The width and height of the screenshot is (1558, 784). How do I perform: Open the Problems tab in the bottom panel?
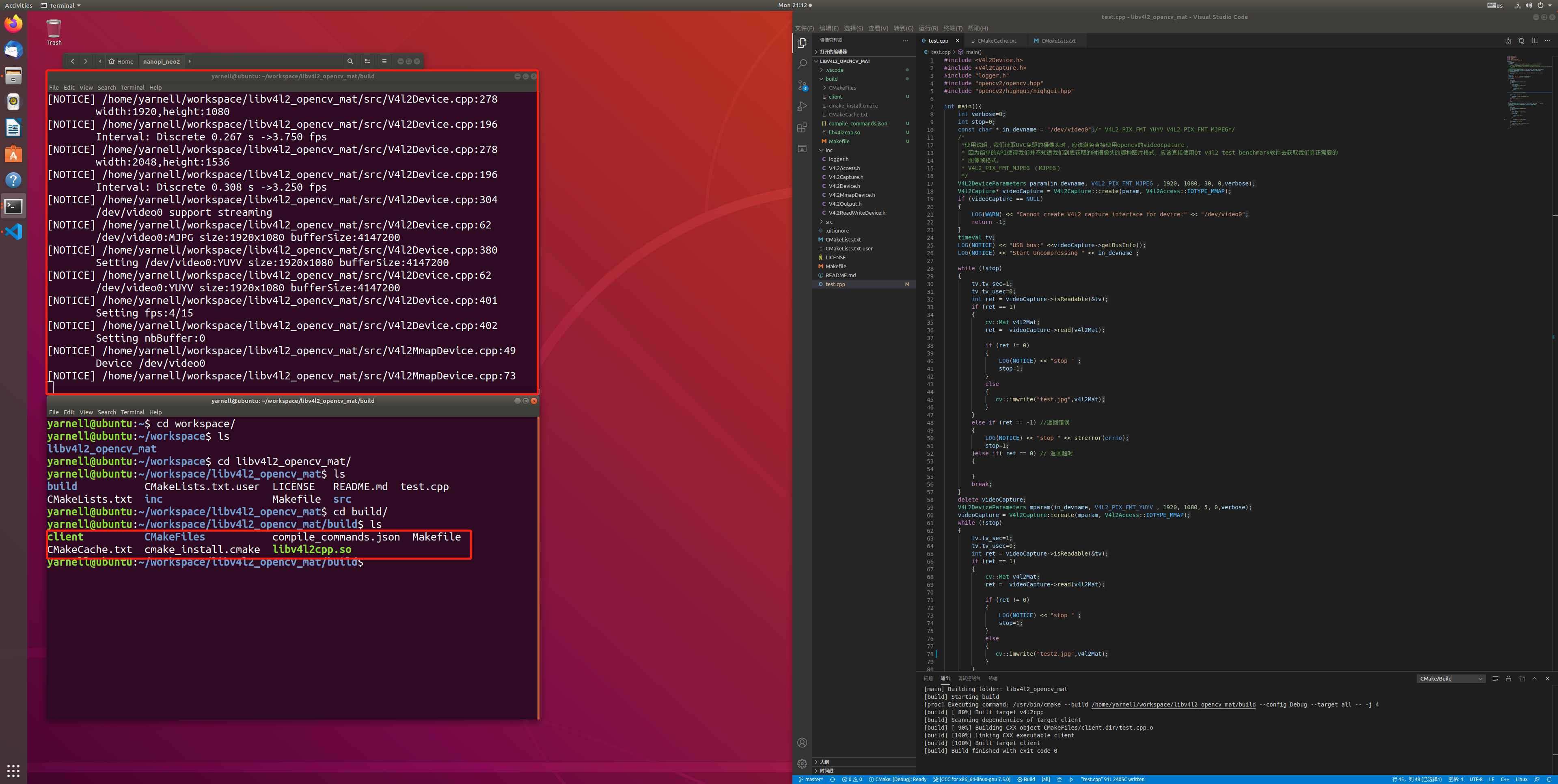[x=928, y=678]
